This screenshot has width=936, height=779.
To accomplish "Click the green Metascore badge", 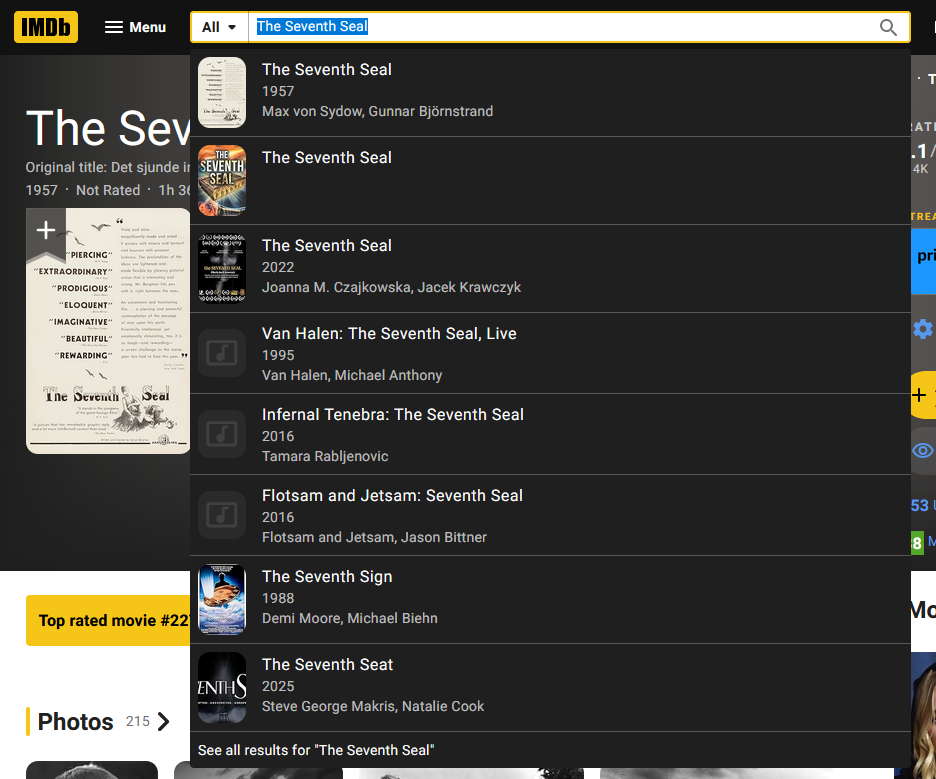I will tap(917, 543).
